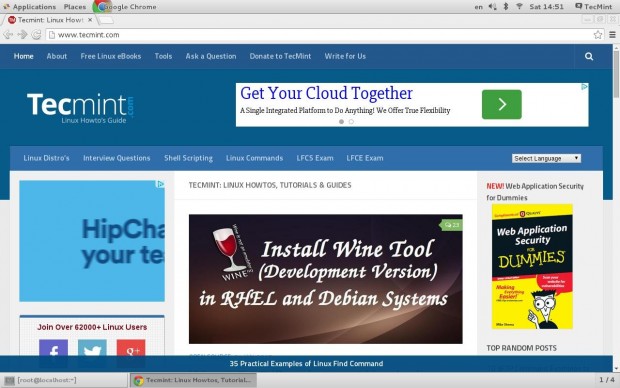Bookmark page with the star icon
This screenshot has height=388, width=620.
[597, 35]
